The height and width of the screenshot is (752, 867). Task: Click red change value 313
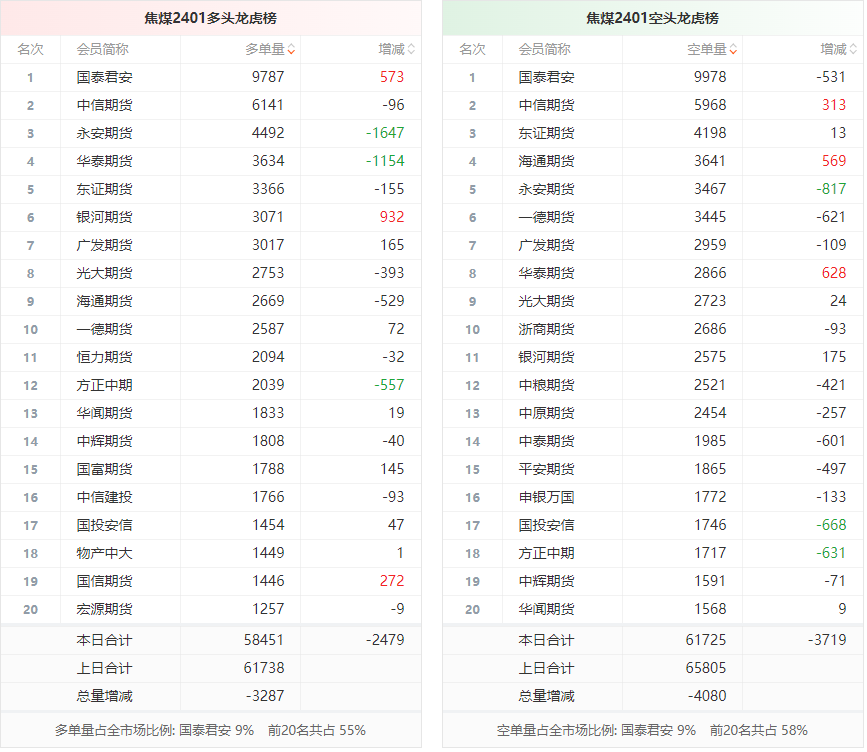834,105
